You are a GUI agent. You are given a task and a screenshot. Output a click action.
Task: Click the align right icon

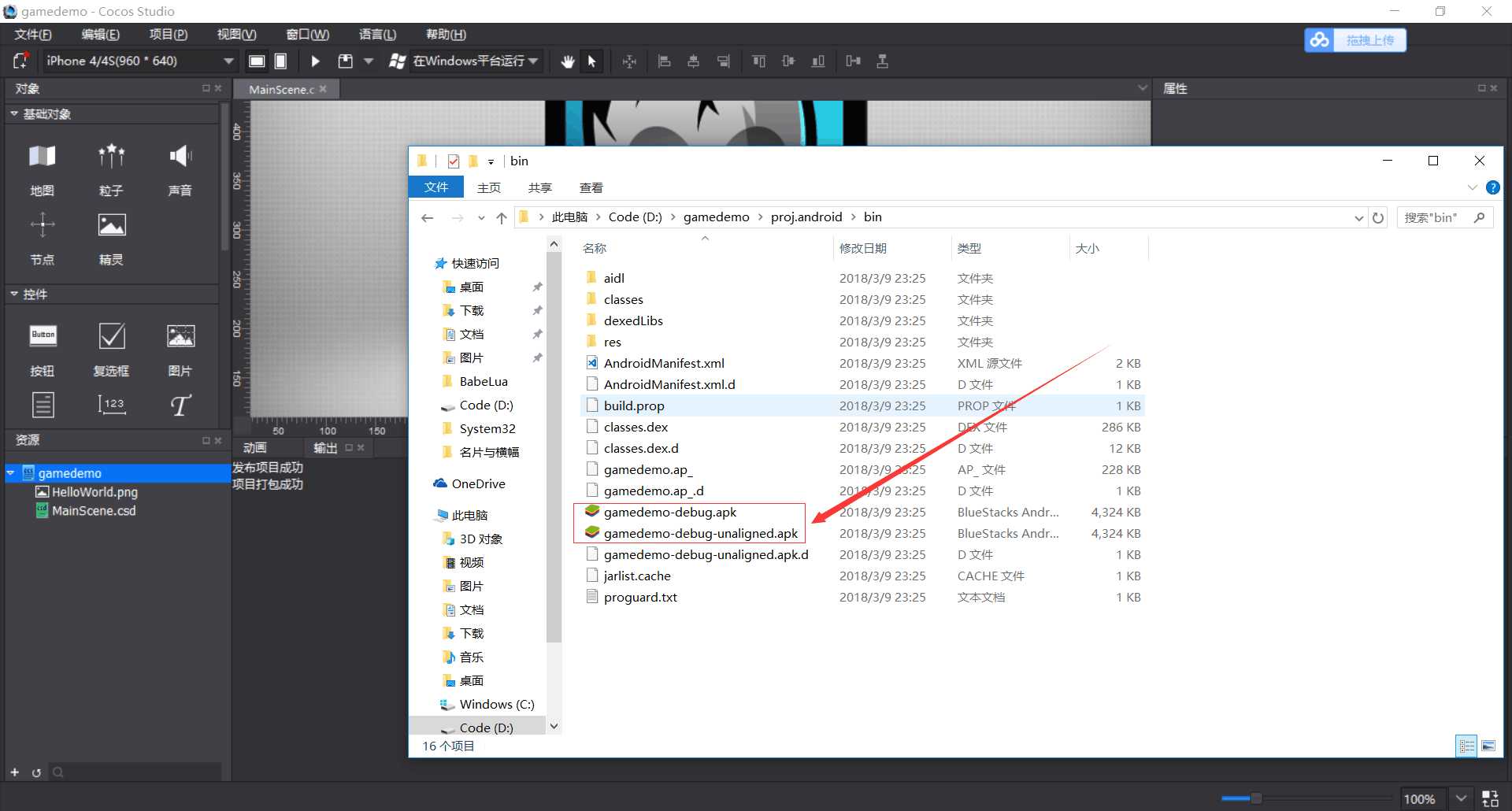pyautogui.click(x=723, y=61)
